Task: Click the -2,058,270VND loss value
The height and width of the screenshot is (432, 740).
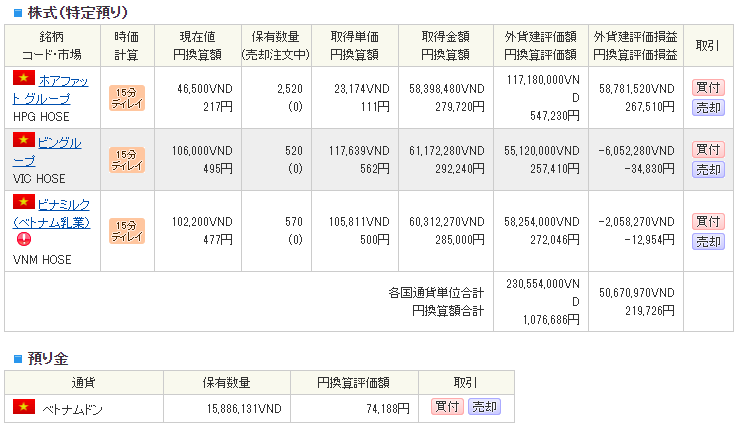Action: [x=636, y=222]
